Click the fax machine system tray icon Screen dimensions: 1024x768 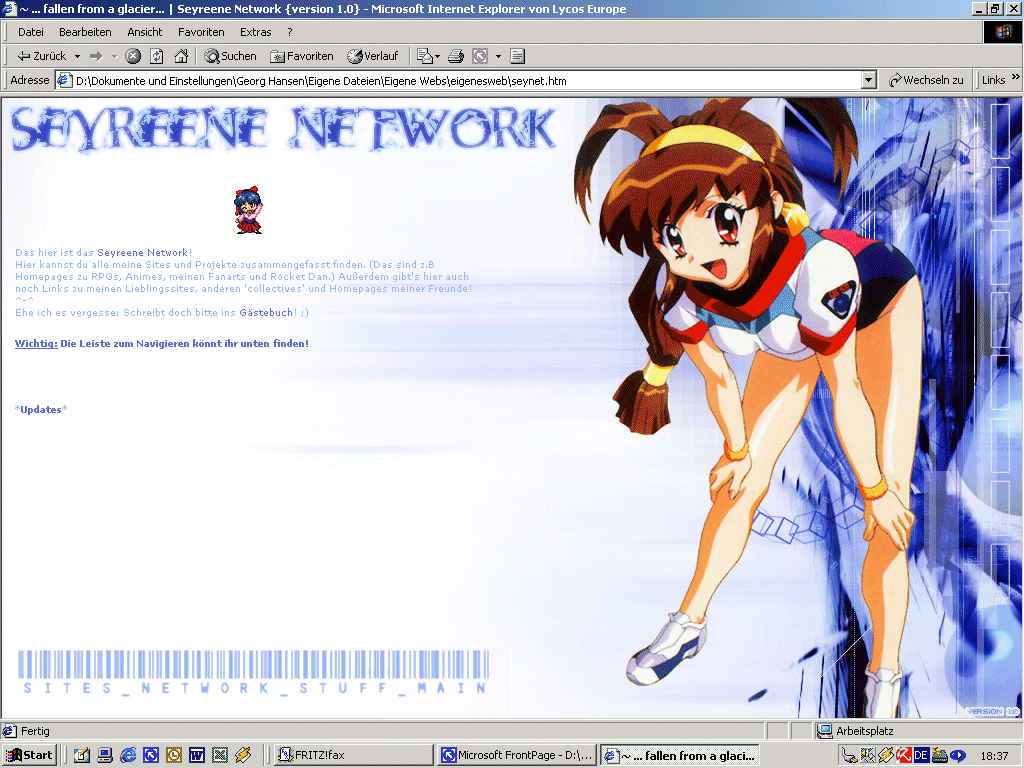pos(939,756)
